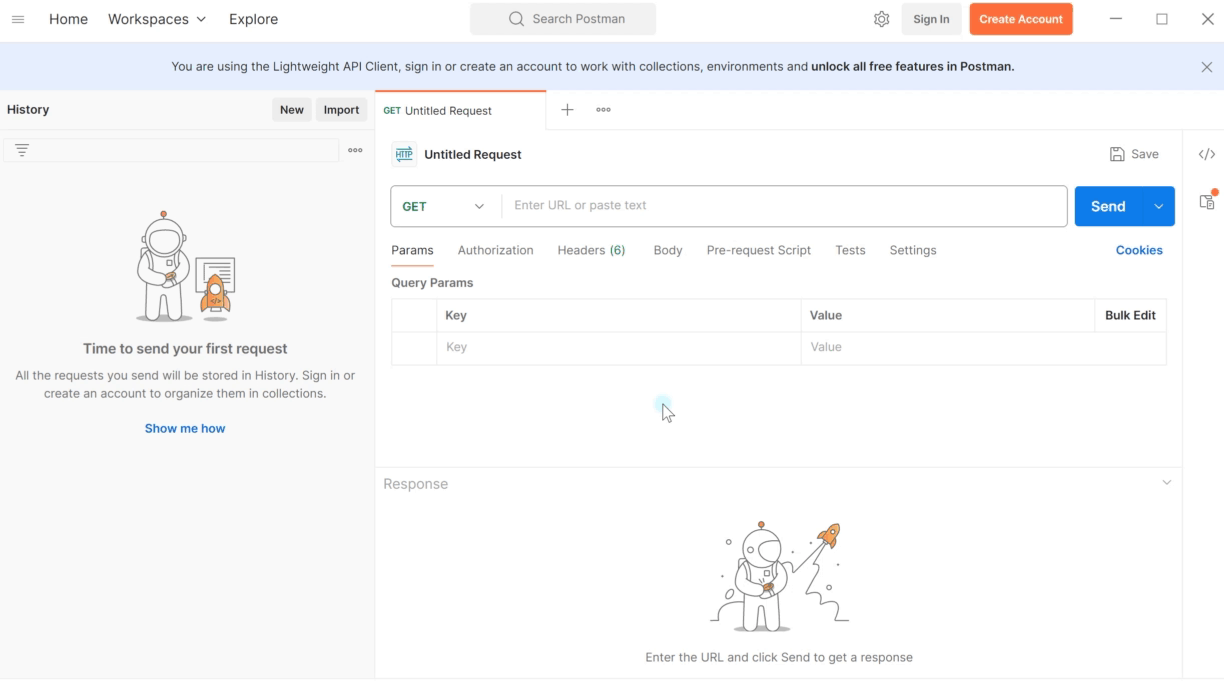Click the Response heading
The height and width of the screenshot is (682, 1224).
pos(415,484)
